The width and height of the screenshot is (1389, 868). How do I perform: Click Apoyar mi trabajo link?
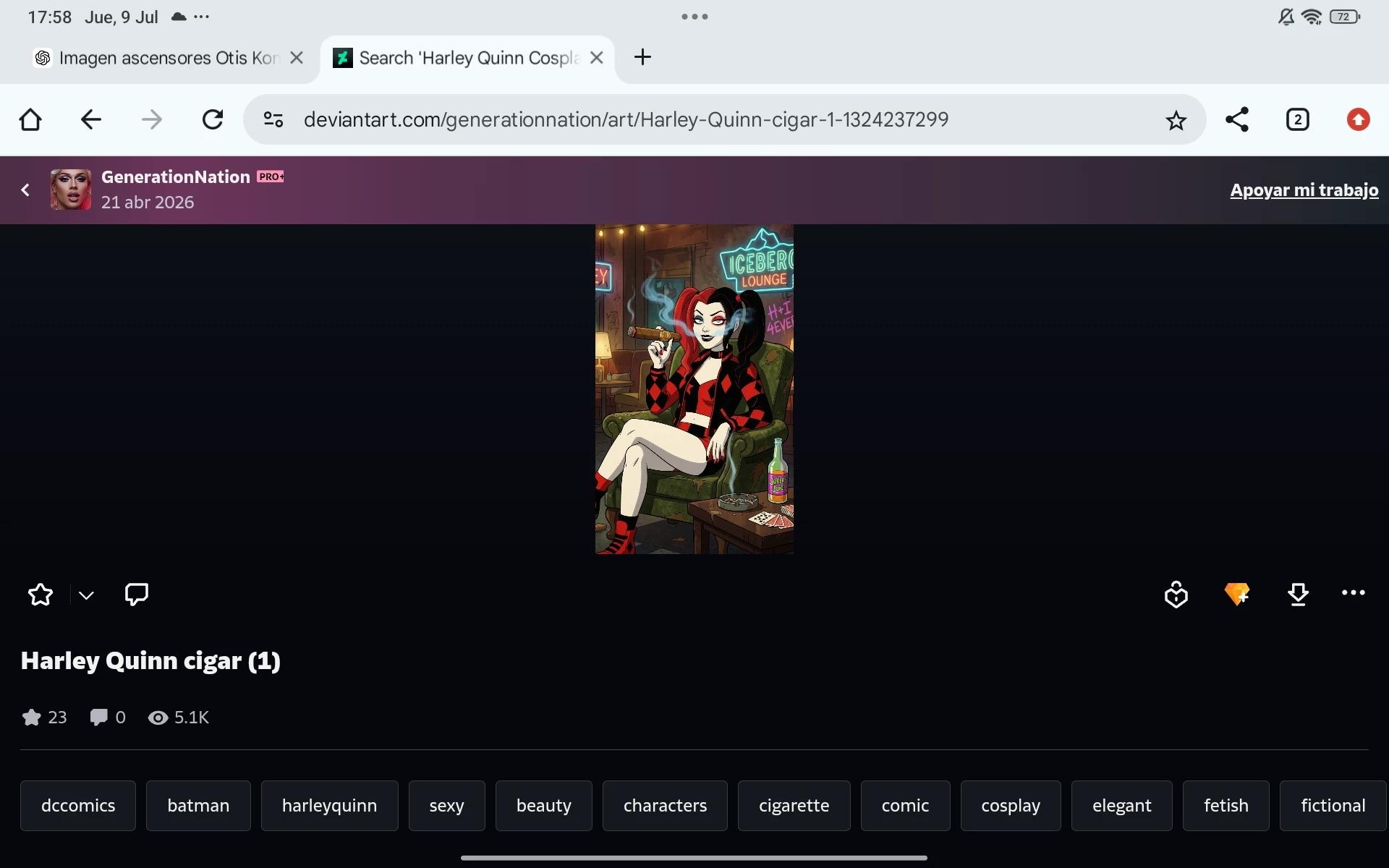1304,190
